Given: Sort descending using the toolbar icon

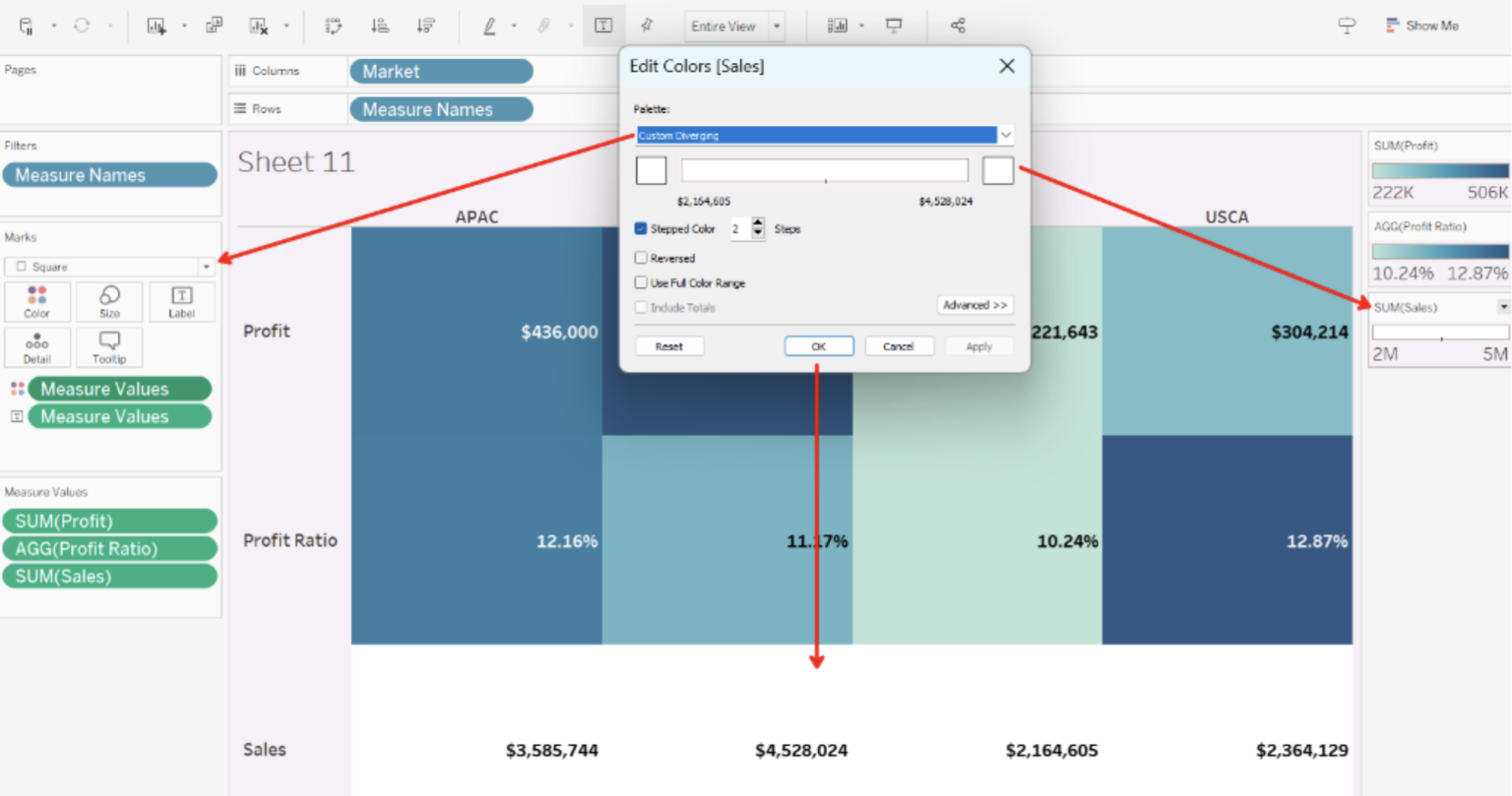Looking at the screenshot, I should 426,26.
